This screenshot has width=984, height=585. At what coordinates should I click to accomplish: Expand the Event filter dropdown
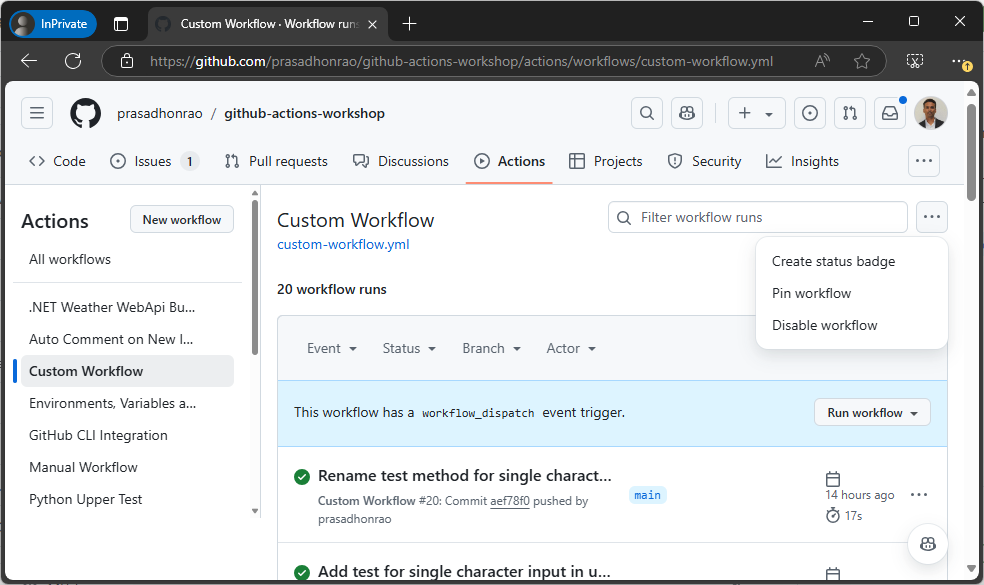[332, 348]
